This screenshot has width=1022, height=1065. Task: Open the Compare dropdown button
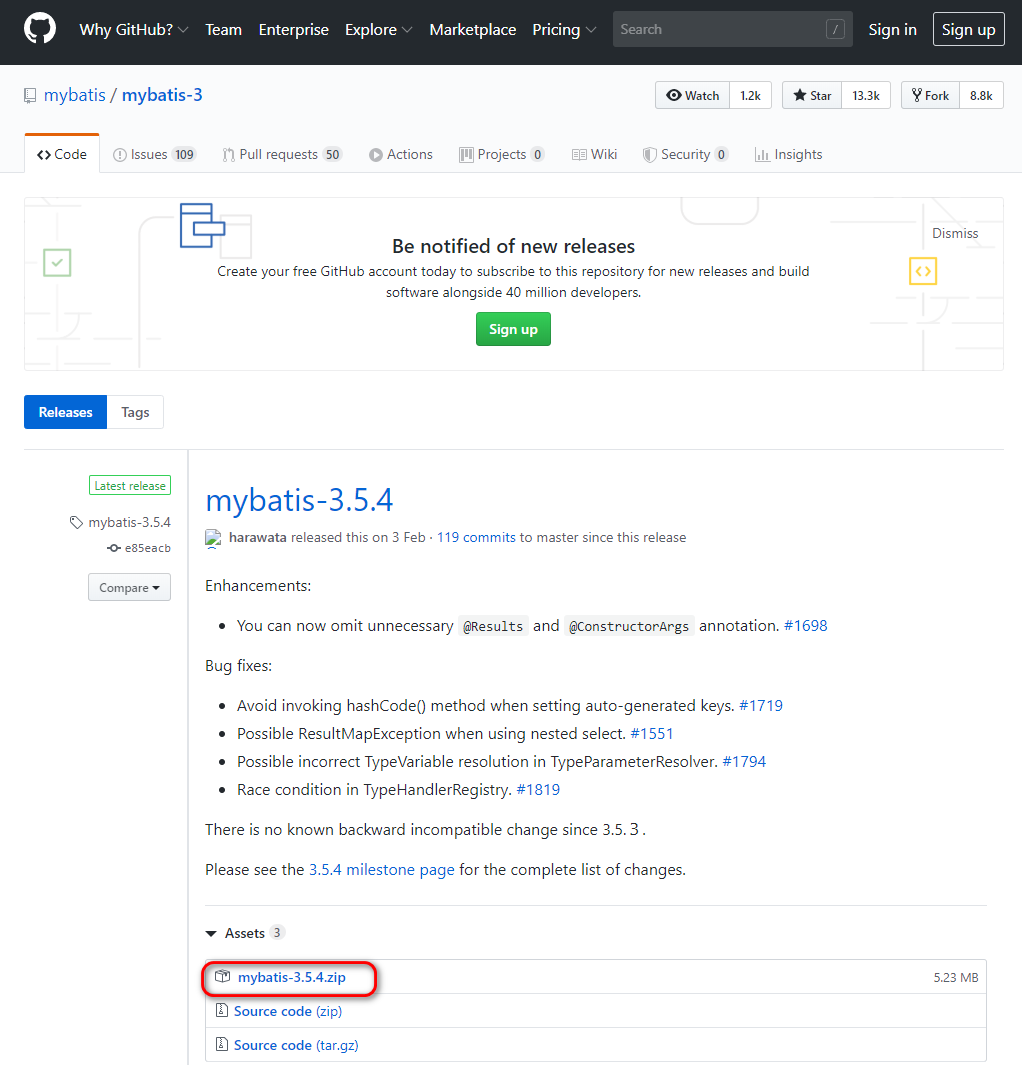pyautogui.click(x=129, y=588)
